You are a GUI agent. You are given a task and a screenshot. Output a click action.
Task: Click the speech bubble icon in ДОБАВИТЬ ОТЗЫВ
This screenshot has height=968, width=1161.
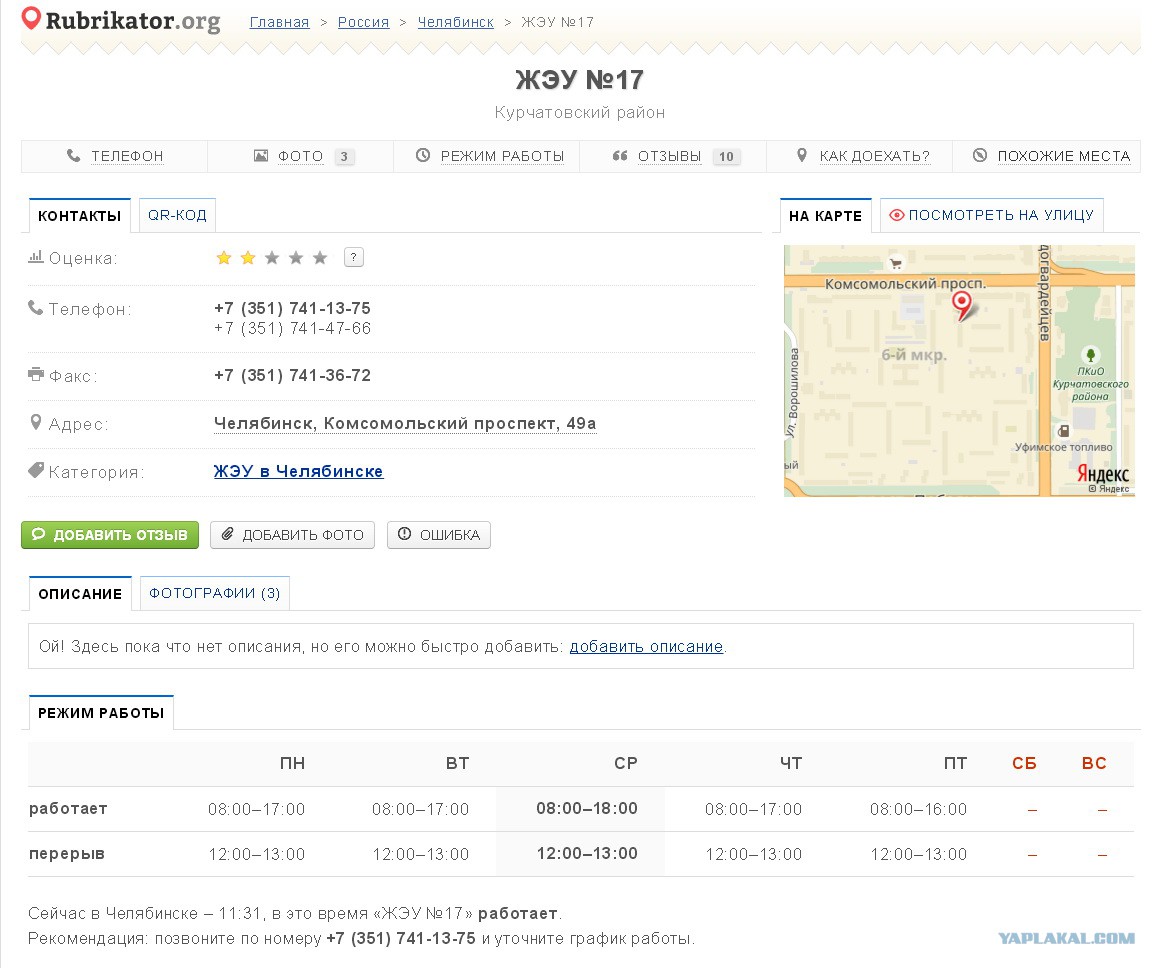click(39, 534)
